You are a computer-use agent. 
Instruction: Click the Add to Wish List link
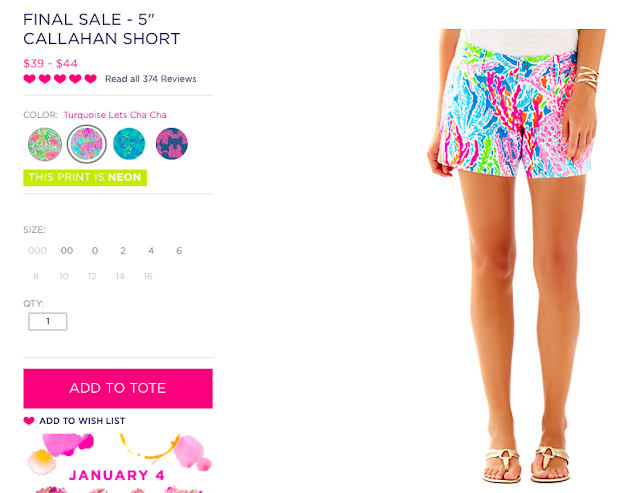(x=82, y=421)
